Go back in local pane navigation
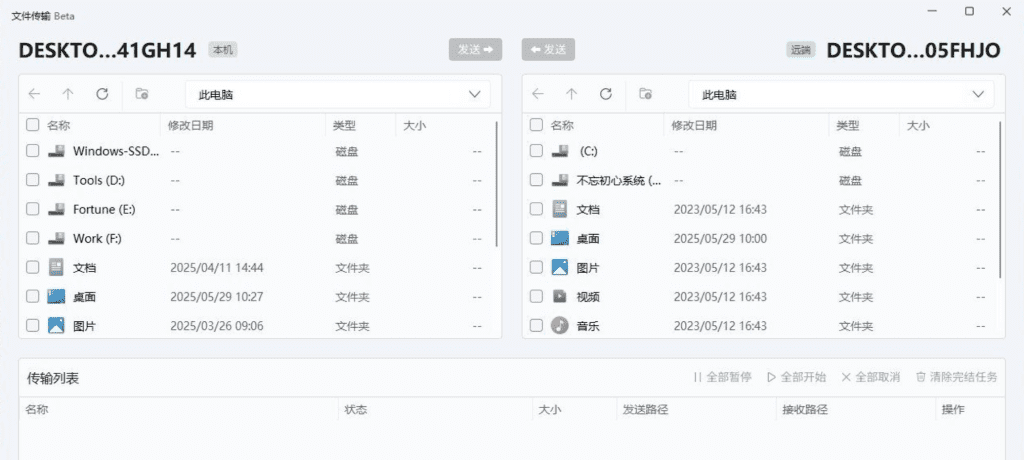 pos(35,94)
